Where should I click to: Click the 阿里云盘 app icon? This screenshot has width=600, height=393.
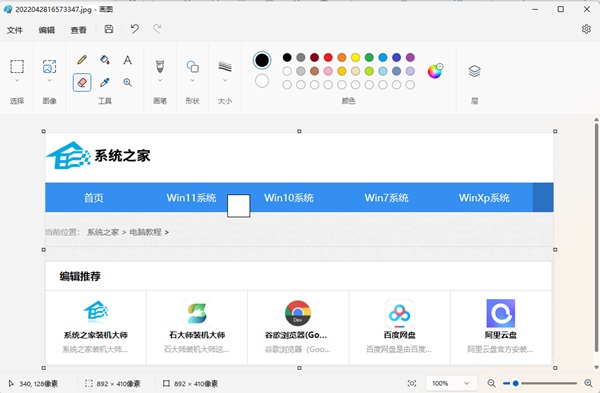pos(501,313)
